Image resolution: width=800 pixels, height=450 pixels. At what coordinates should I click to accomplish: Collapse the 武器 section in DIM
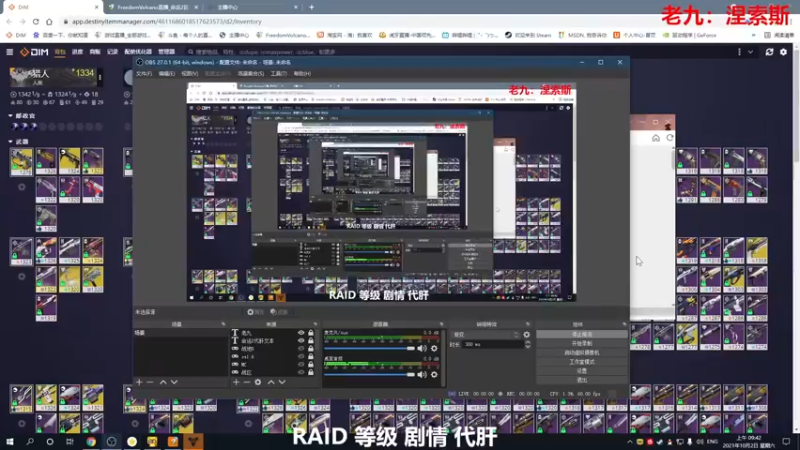(10, 141)
